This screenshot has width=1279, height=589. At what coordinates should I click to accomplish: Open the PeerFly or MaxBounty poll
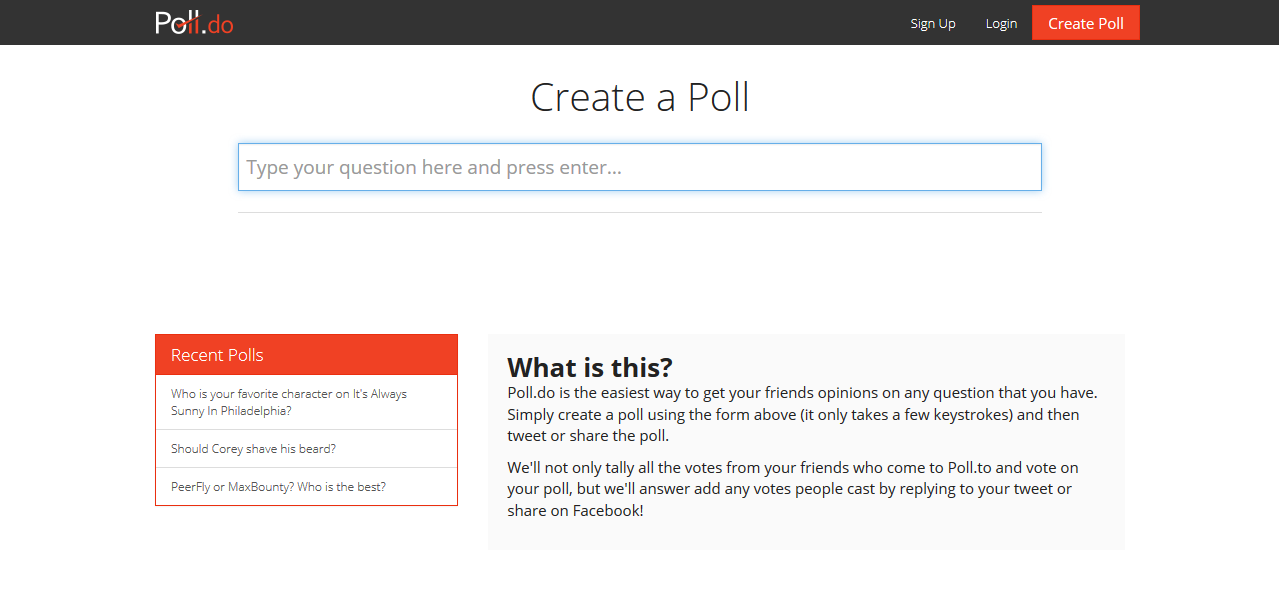coord(278,487)
